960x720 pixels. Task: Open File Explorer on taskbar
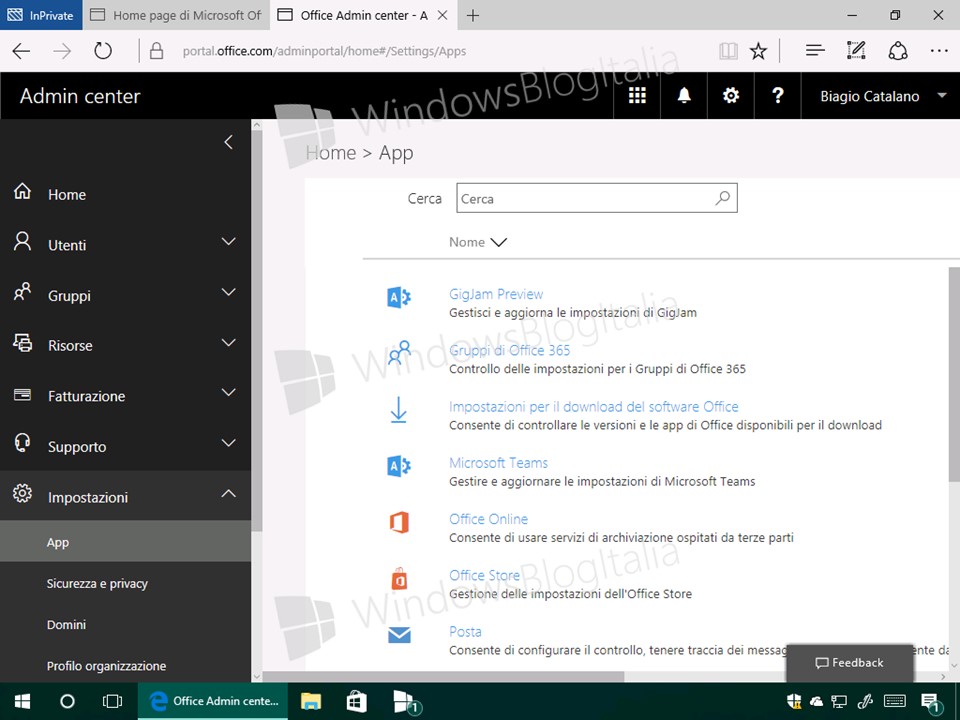(x=311, y=702)
